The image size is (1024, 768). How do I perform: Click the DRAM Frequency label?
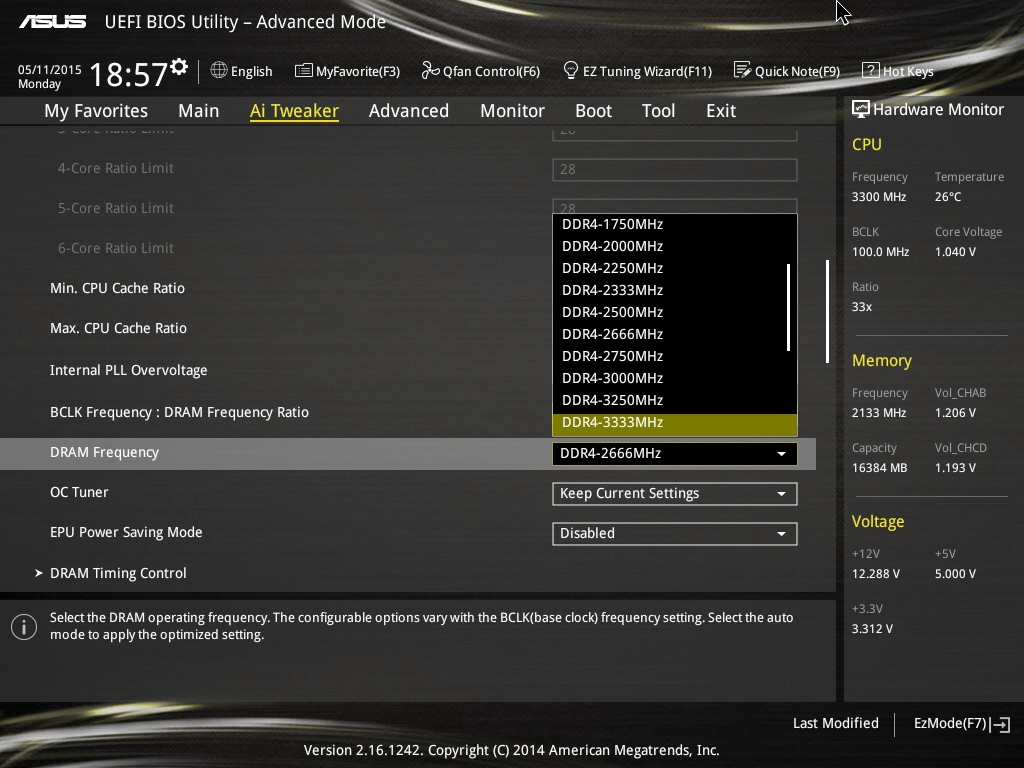pyautogui.click(x=104, y=453)
